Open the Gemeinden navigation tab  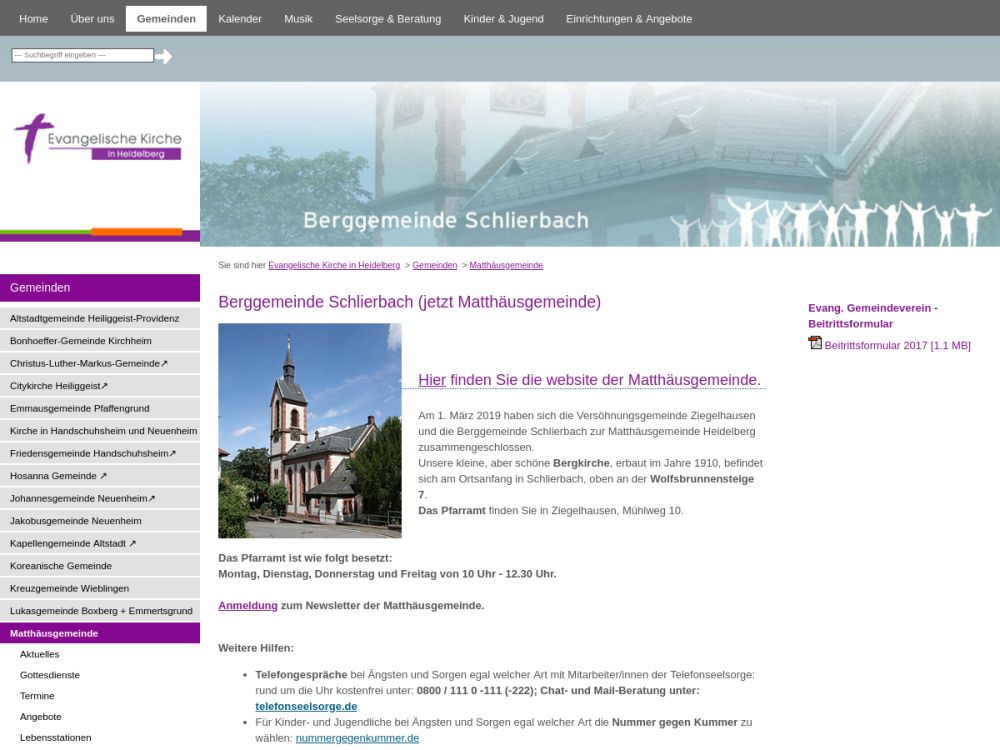pyautogui.click(x=166, y=19)
